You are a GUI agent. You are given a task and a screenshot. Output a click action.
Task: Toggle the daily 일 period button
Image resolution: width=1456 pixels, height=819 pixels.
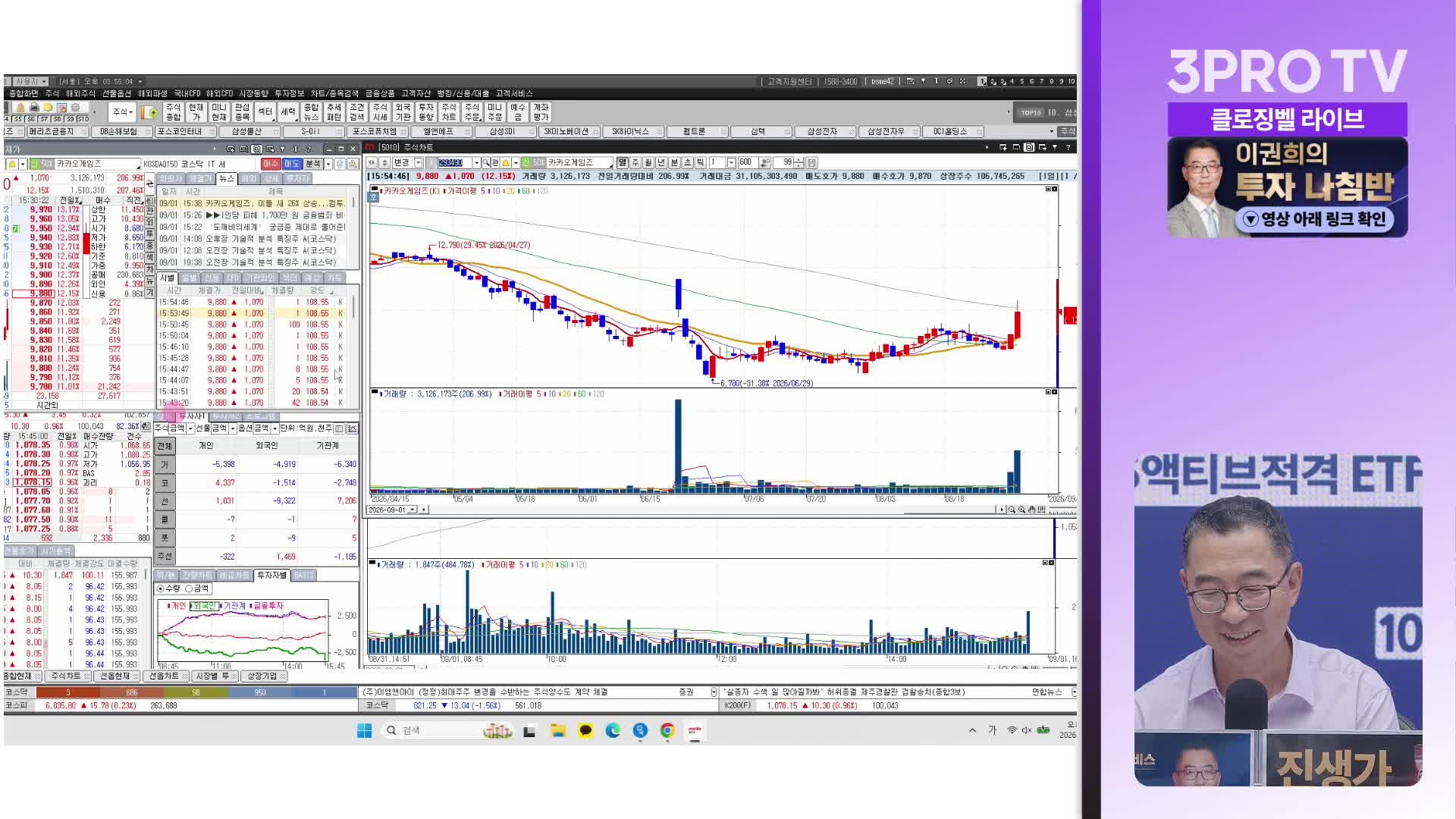coord(623,163)
